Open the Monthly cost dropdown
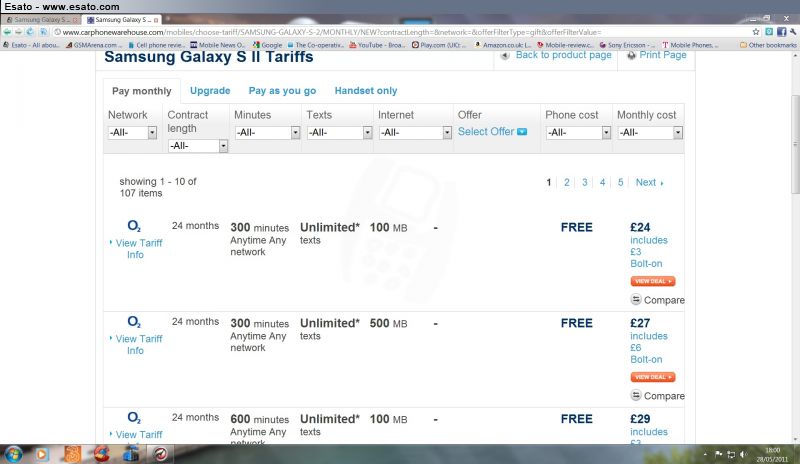Image resolution: width=800 pixels, height=464 pixels. click(x=650, y=133)
